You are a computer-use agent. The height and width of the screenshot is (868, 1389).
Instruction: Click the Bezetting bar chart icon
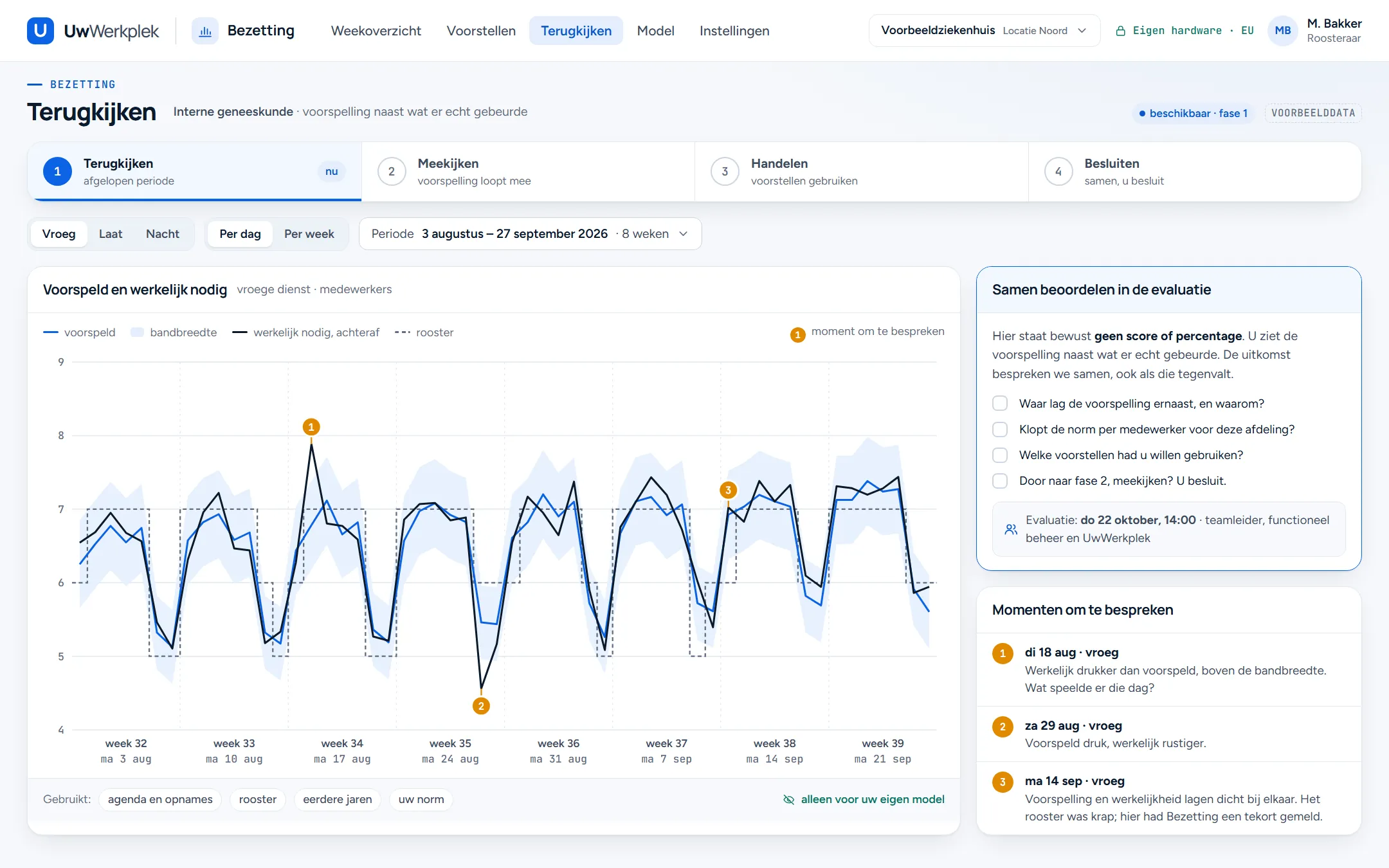(205, 31)
